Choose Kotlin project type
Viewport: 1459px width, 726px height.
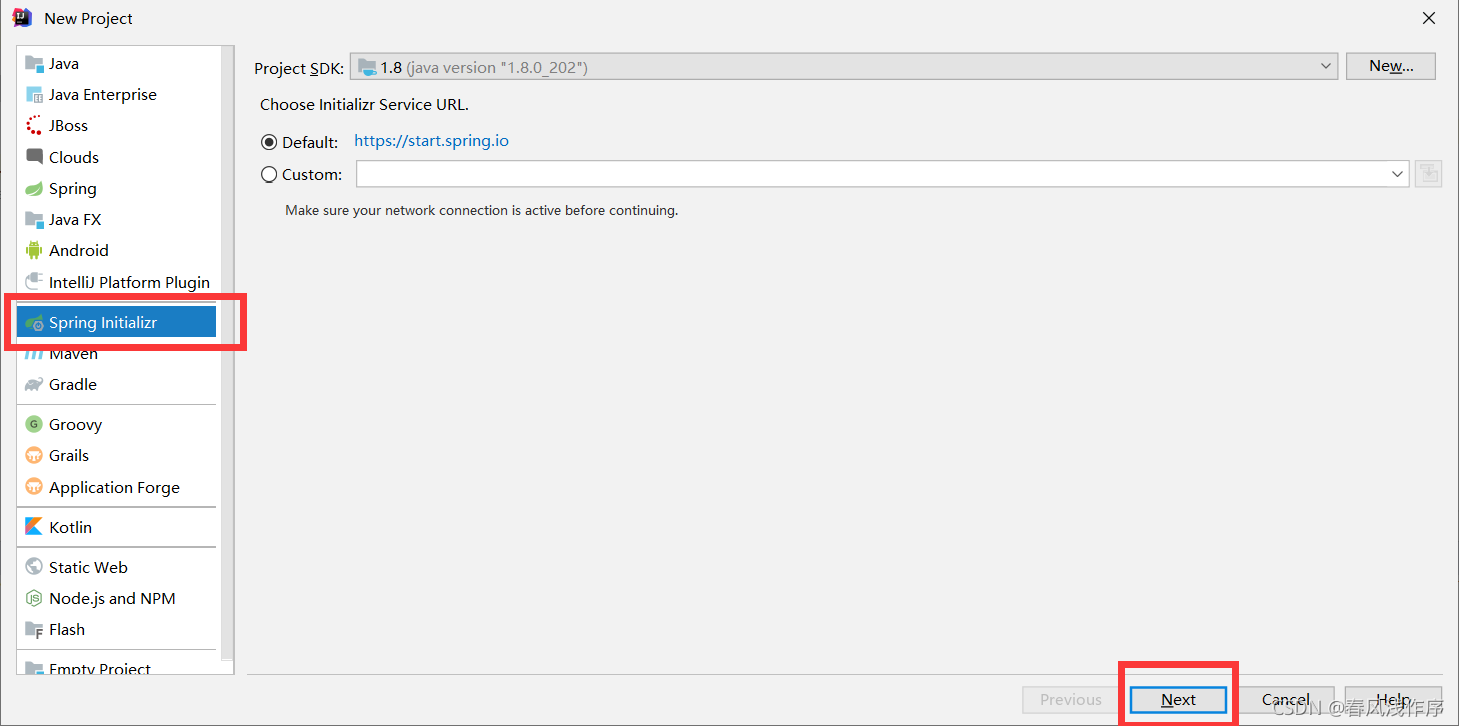(116, 527)
